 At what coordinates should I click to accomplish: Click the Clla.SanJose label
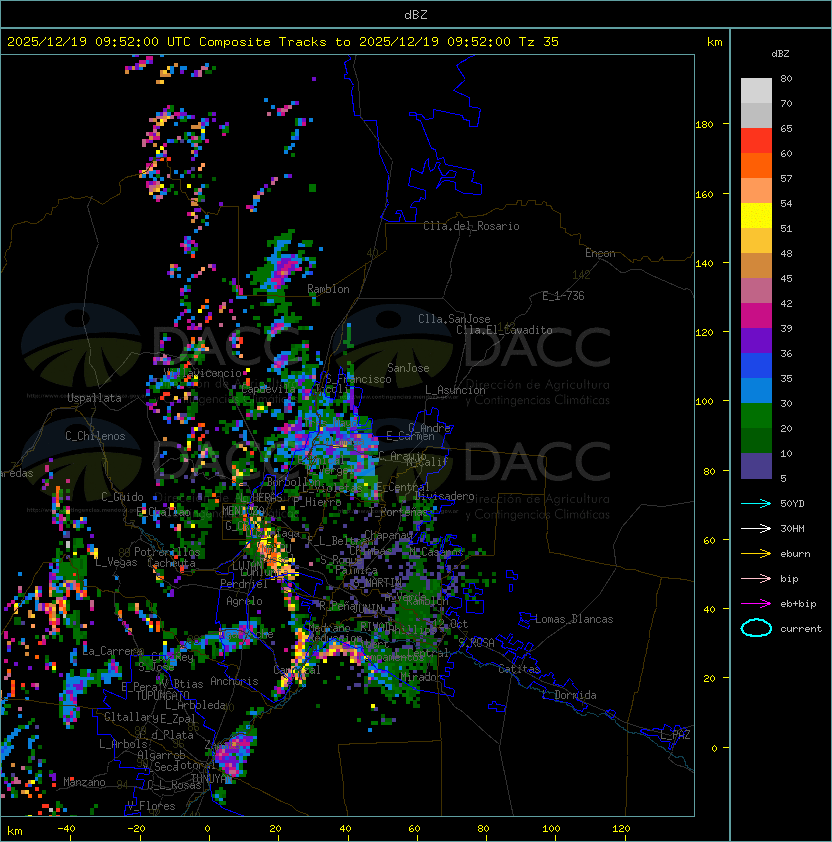click(454, 319)
